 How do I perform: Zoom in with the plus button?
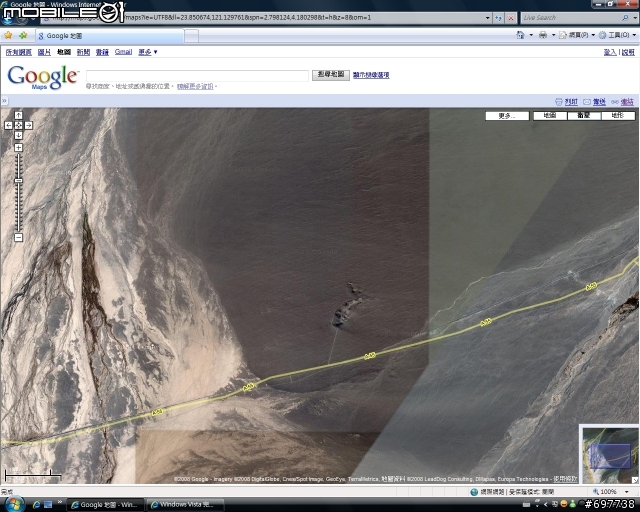tap(18, 147)
